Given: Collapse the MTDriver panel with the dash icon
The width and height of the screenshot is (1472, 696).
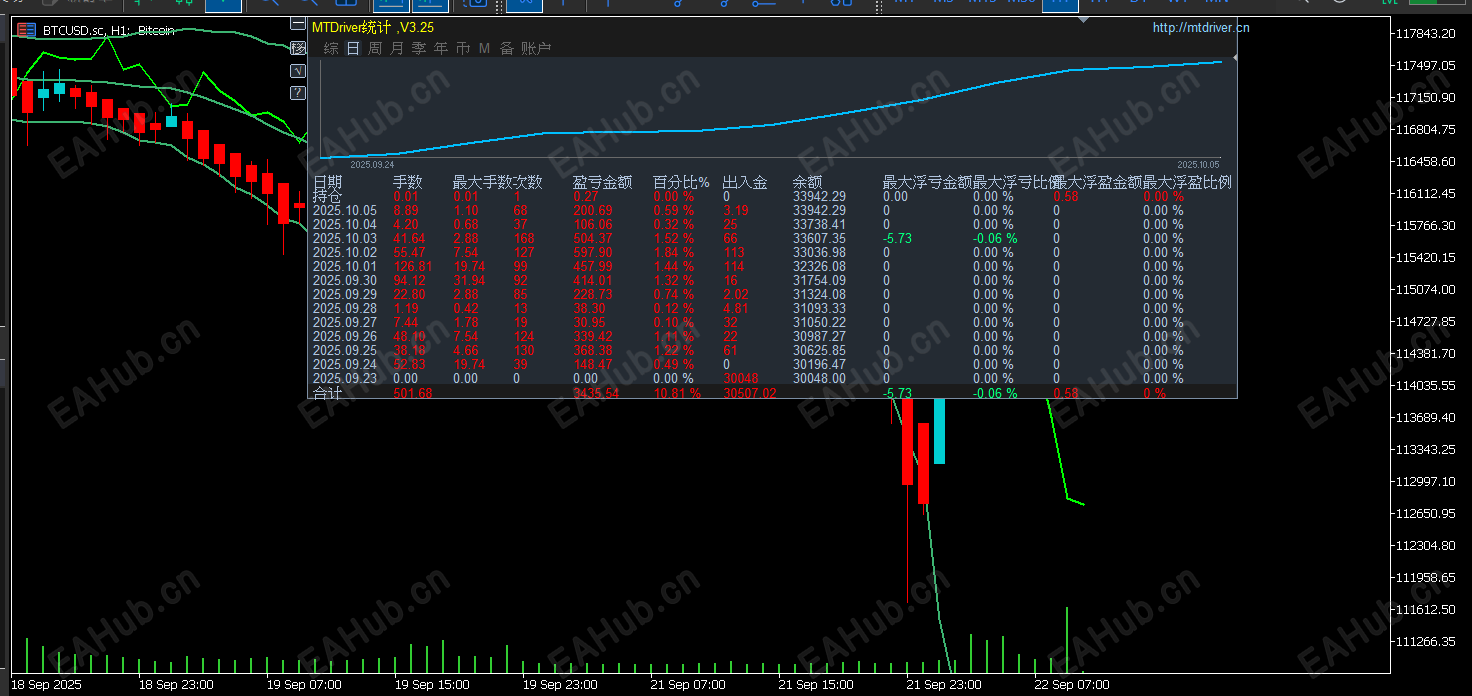Looking at the screenshot, I should (x=298, y=23).
